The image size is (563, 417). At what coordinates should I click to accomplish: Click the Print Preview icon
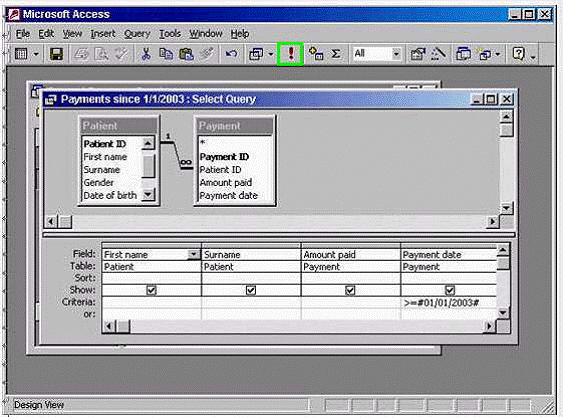point(102,54)
